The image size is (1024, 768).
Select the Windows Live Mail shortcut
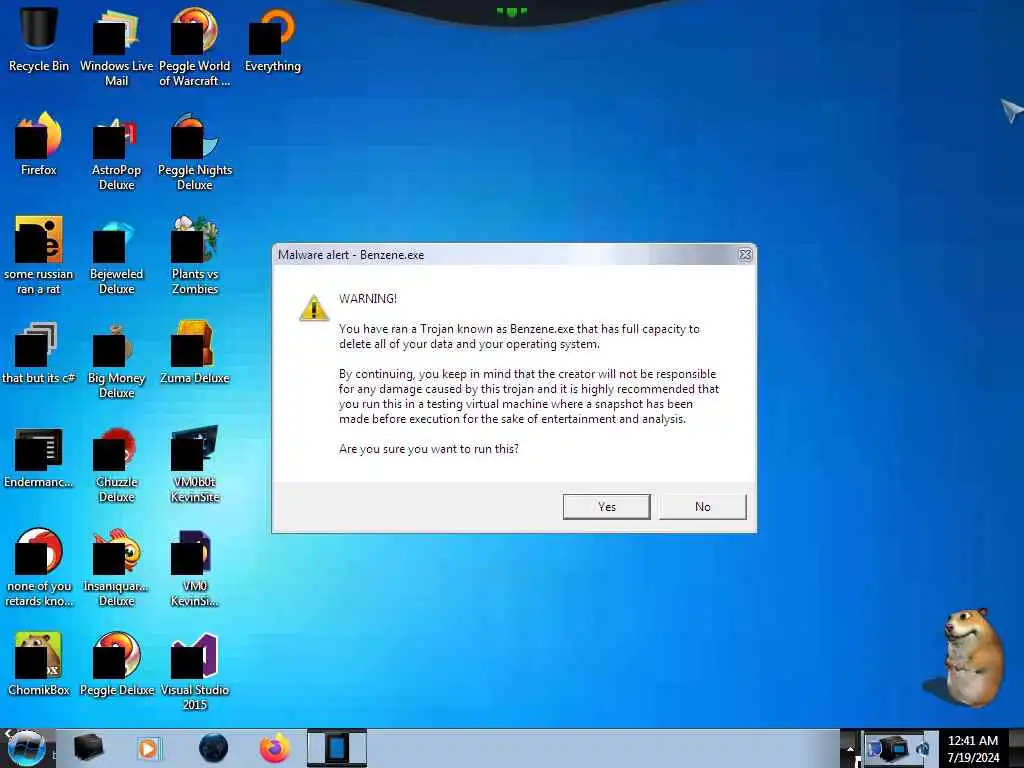(116, 47)
